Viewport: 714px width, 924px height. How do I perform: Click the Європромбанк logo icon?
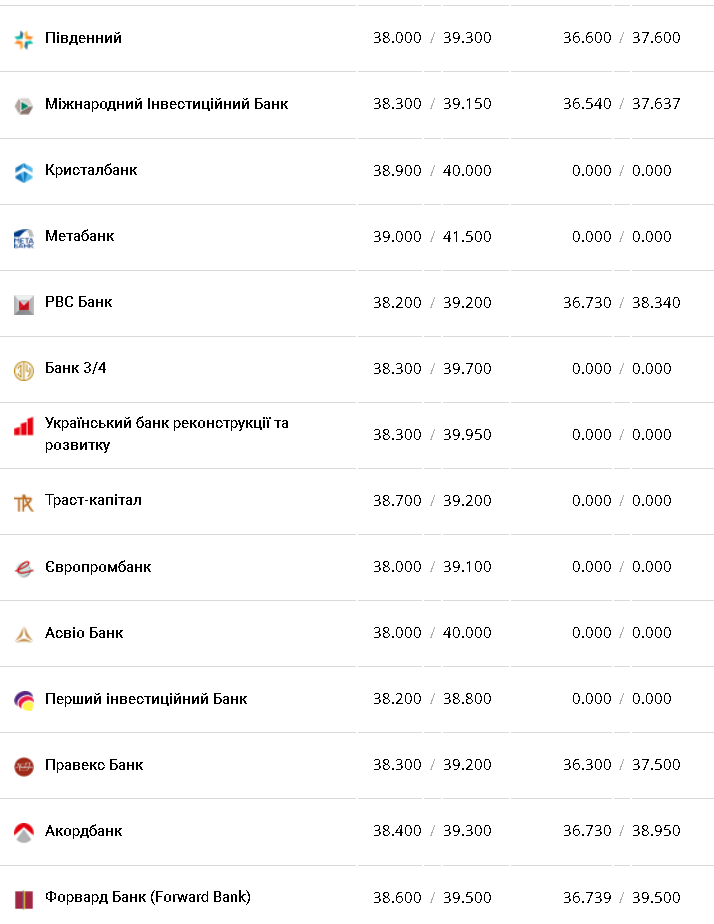24,568
